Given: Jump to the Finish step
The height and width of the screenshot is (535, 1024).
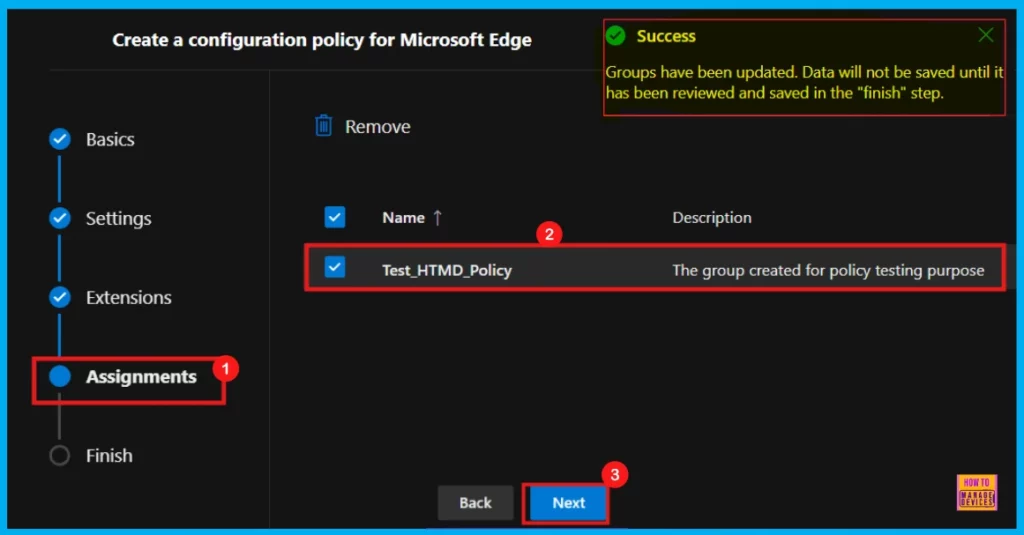Looking at the screenshot, I should [109, 455].
